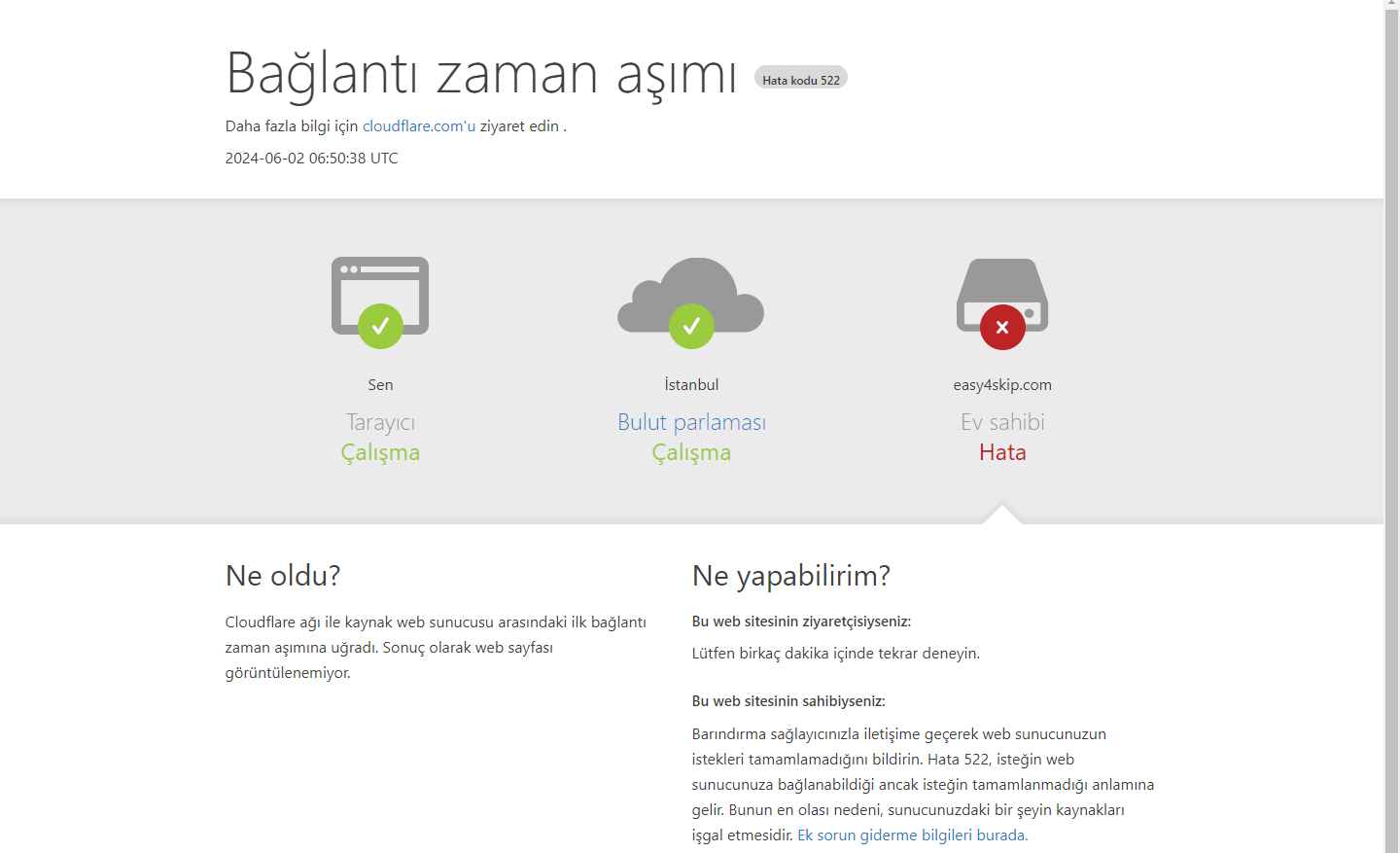Click 'Lütfen birkaç dakika içinde tekrar deneyin.' text

click(x=836, y=654)
